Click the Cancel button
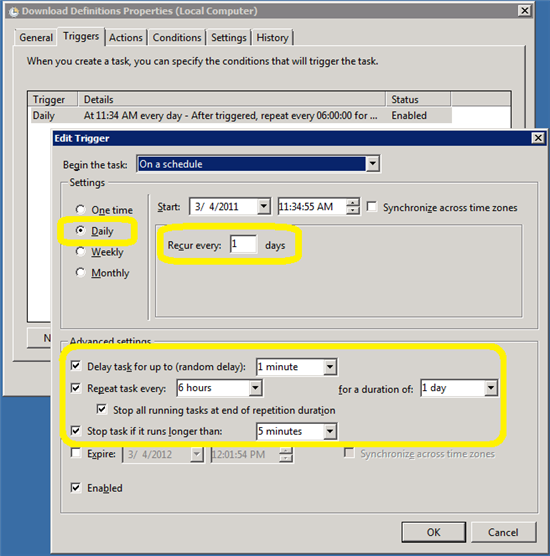Screen dimensions: 550x556 point(503,532)
